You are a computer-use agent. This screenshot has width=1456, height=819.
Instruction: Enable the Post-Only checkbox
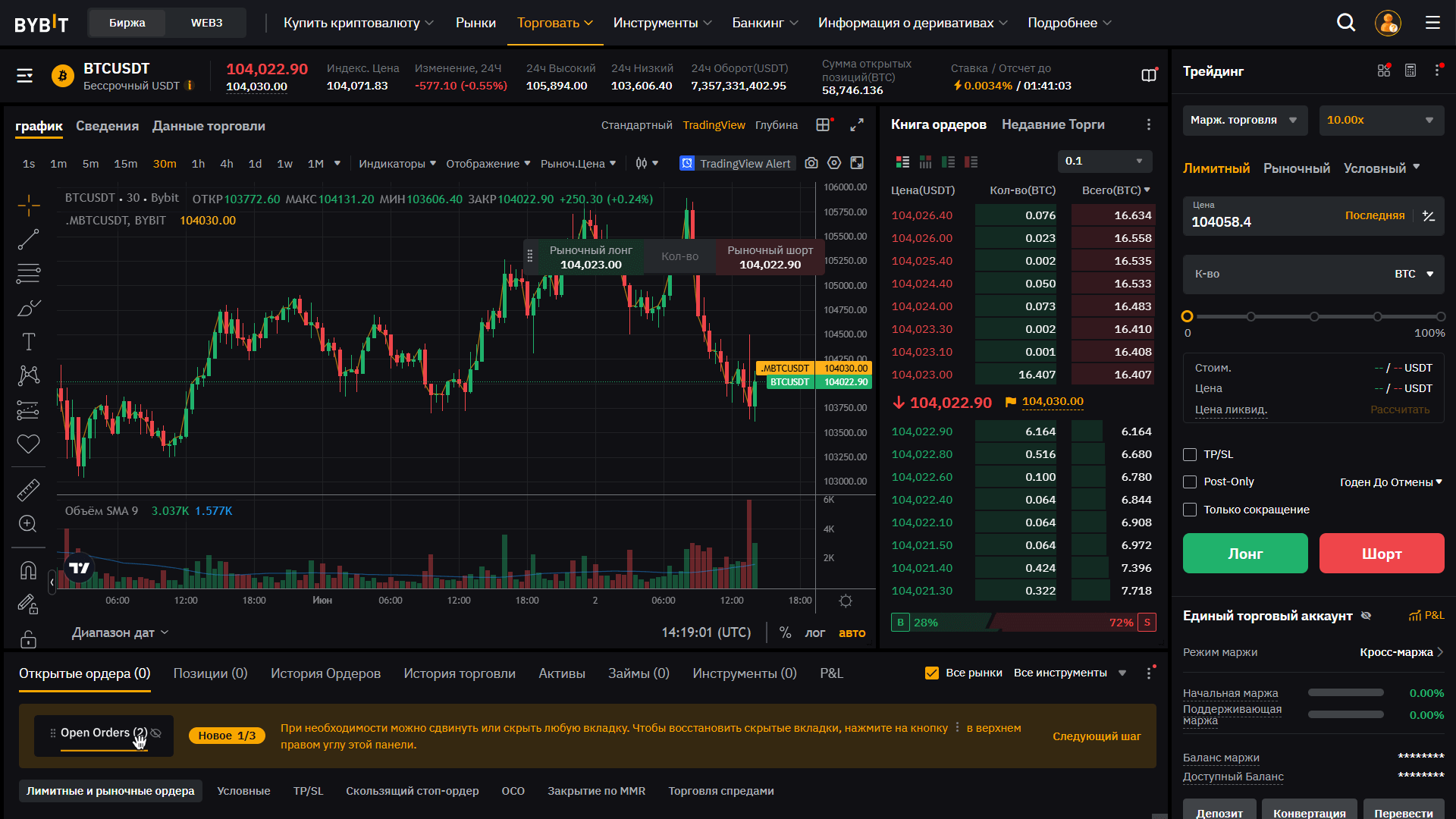[x=1190, y=482]
